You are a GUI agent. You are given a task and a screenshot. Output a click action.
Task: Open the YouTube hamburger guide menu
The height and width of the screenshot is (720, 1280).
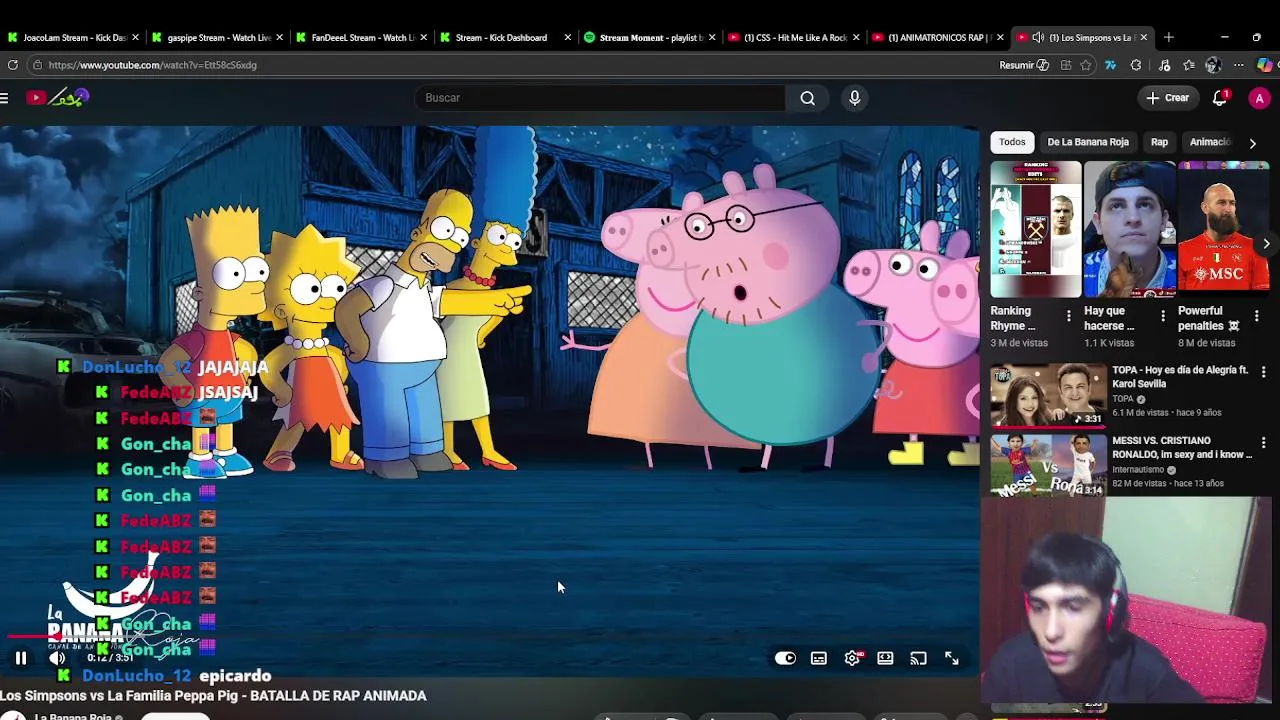5,97
